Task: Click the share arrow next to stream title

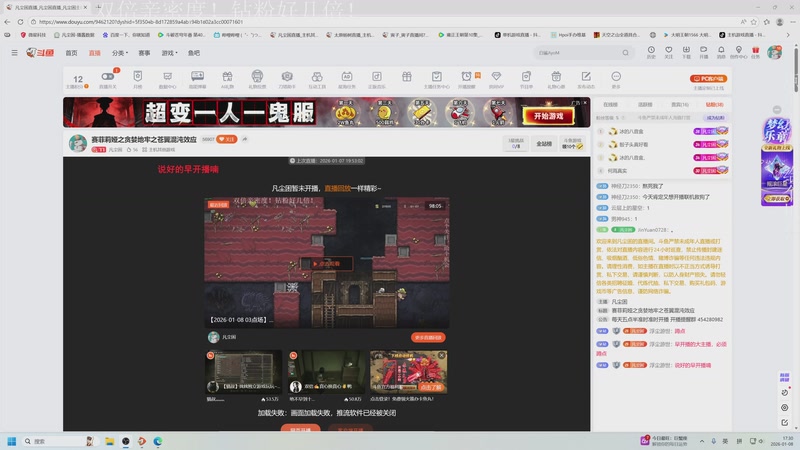Action: (x=245, y=139)
